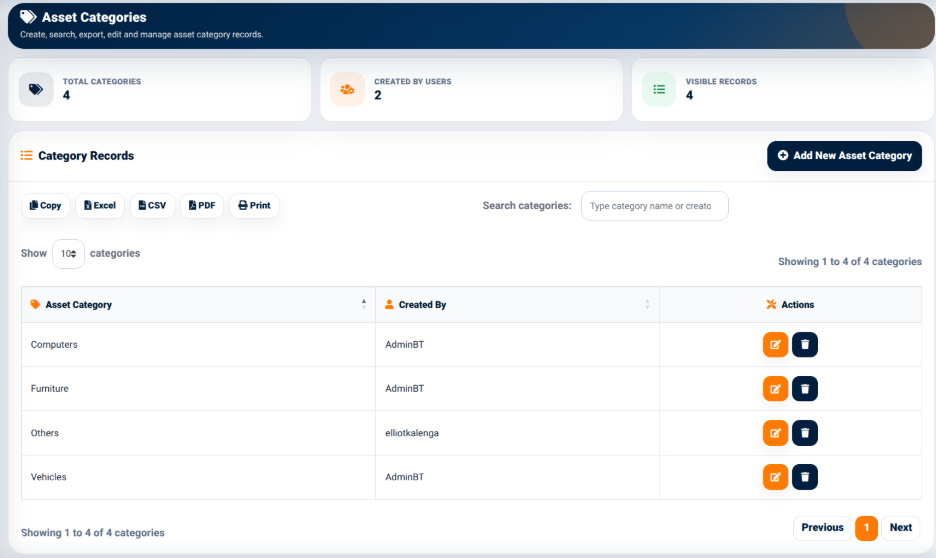The image size is (936, 558).
Task: Copy the table to clipboard
Action: point(45,205)
